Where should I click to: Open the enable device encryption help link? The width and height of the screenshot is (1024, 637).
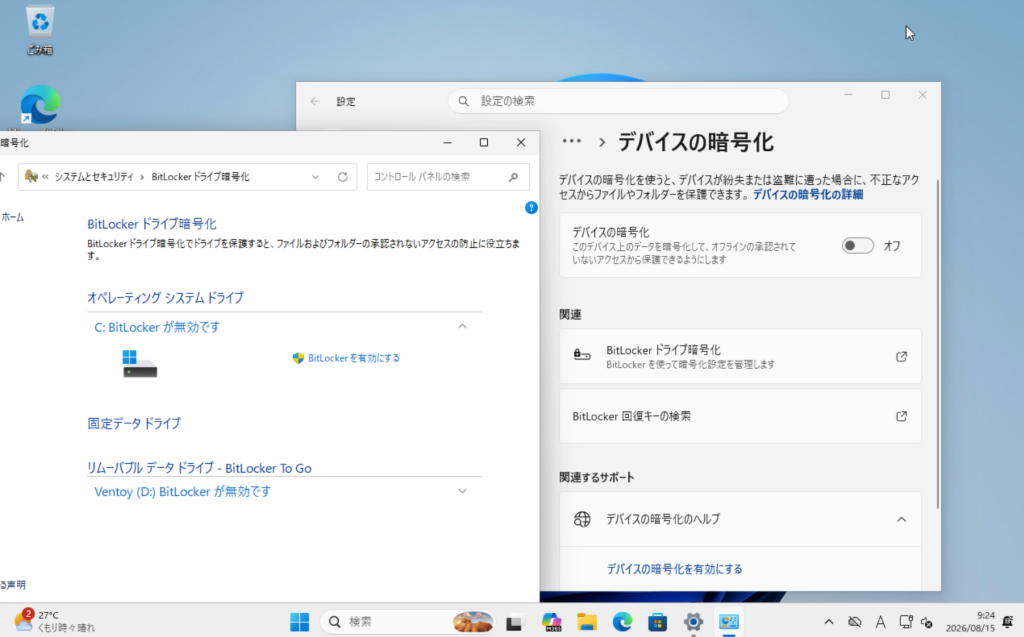(x=674, y=569)
